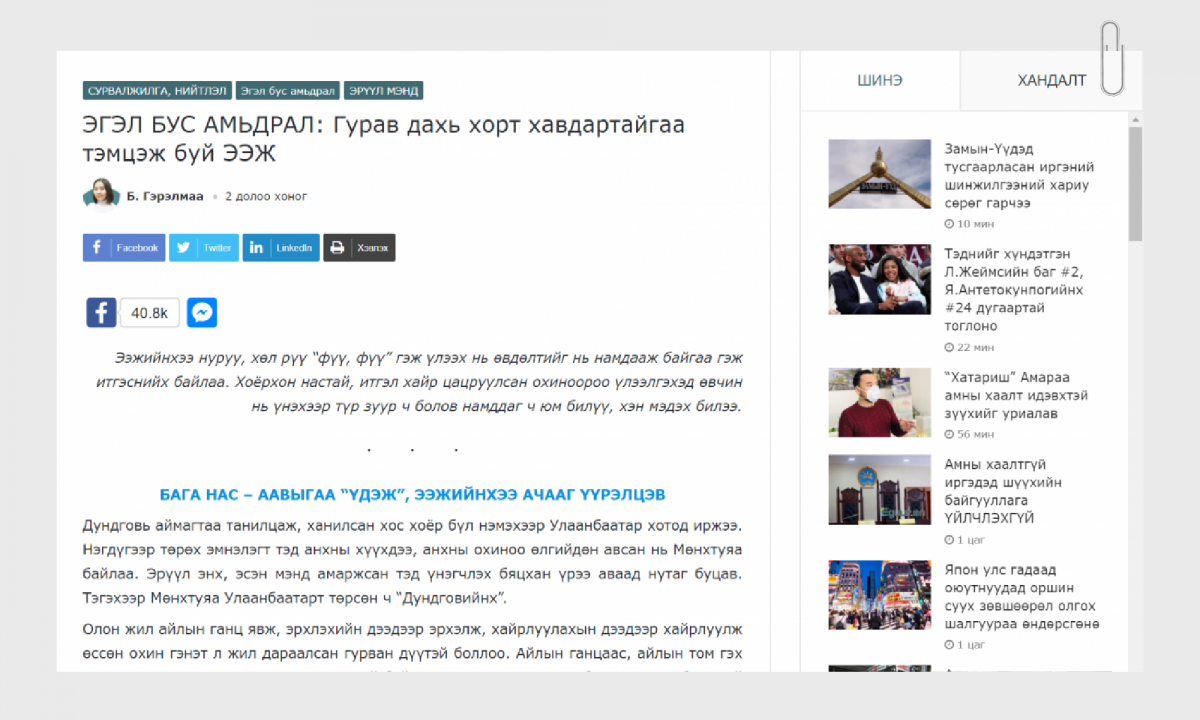Share the article on Twitter

[x=204, y=248]
